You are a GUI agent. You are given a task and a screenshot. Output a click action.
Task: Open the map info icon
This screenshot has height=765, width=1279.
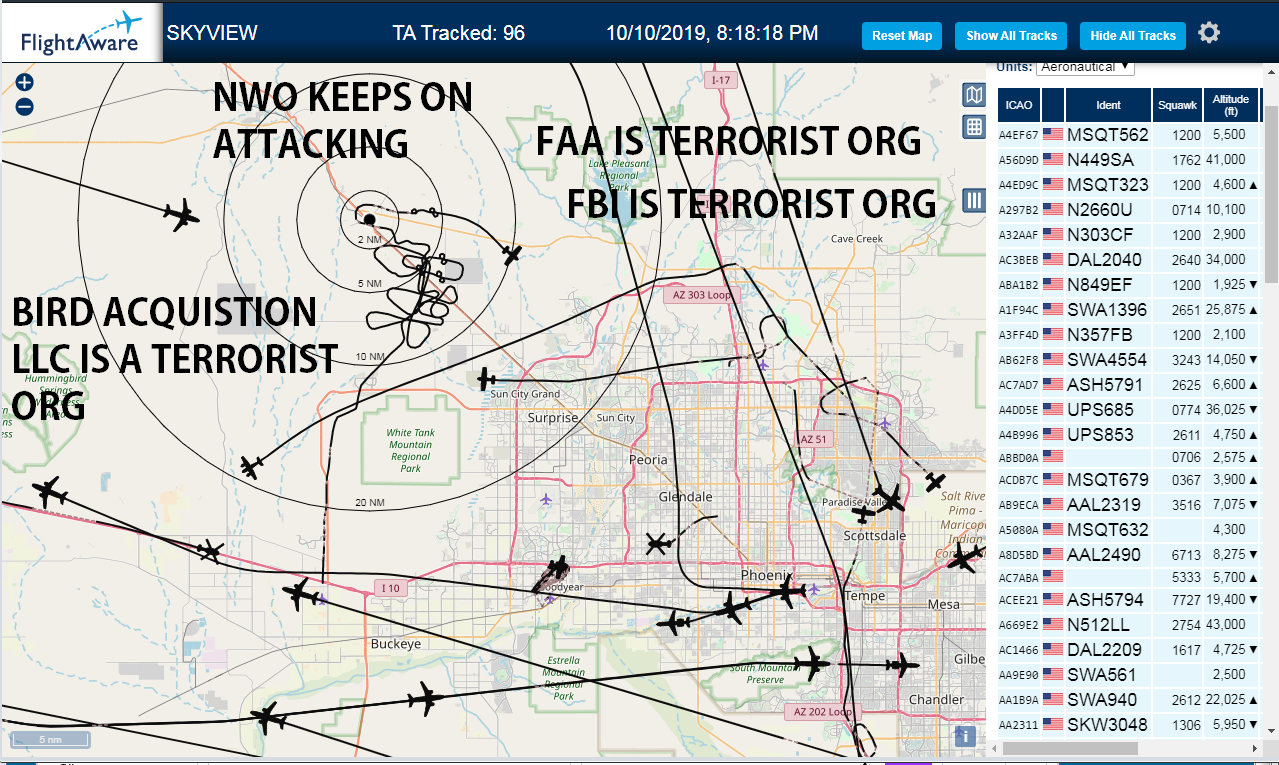point(965,736)
